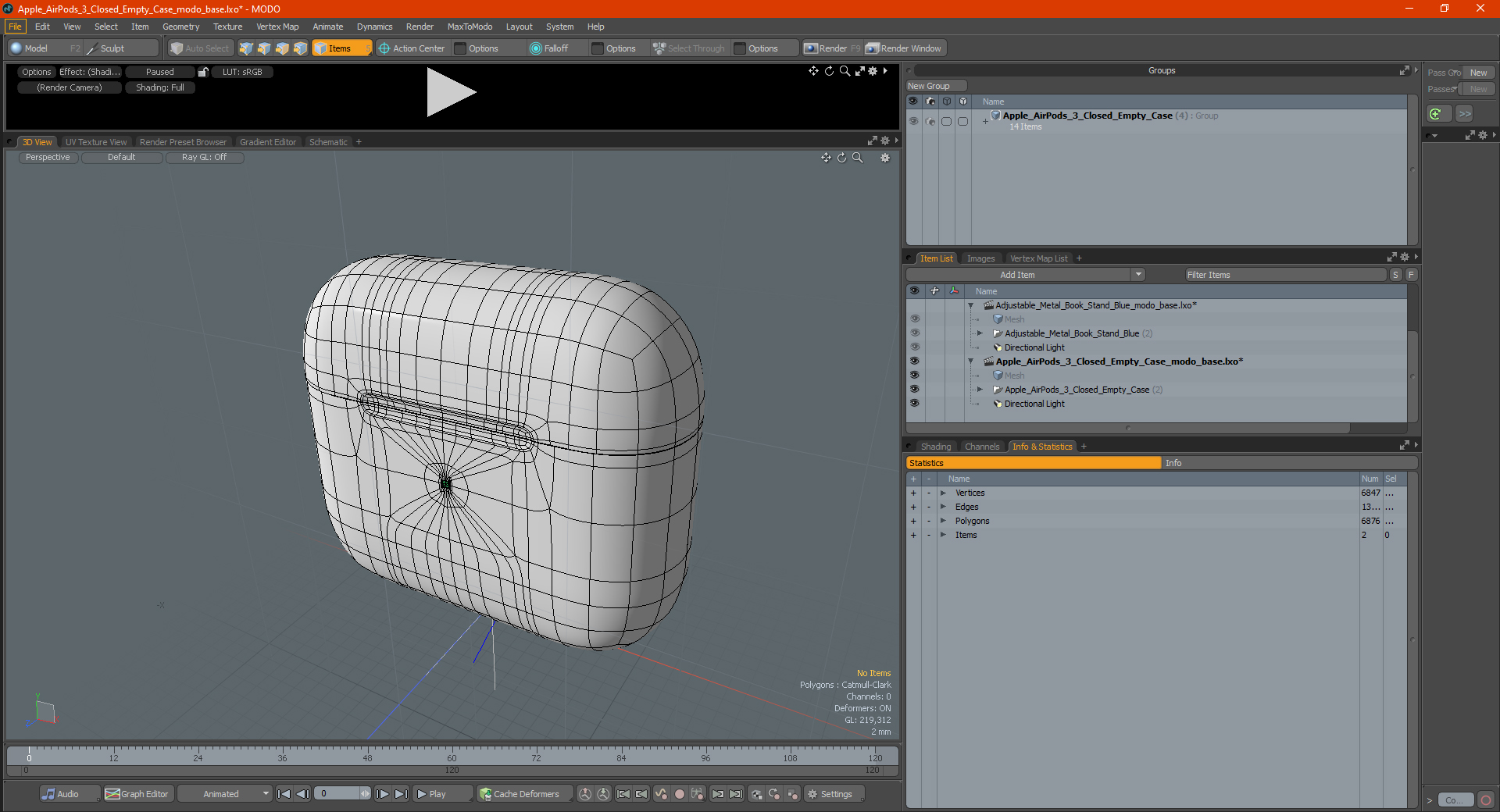
Task: Toggle visibility of Apple_AirPods_3_Closed_Empty_Case_modo_base.lxo scene
Action: tap(914, 361)
